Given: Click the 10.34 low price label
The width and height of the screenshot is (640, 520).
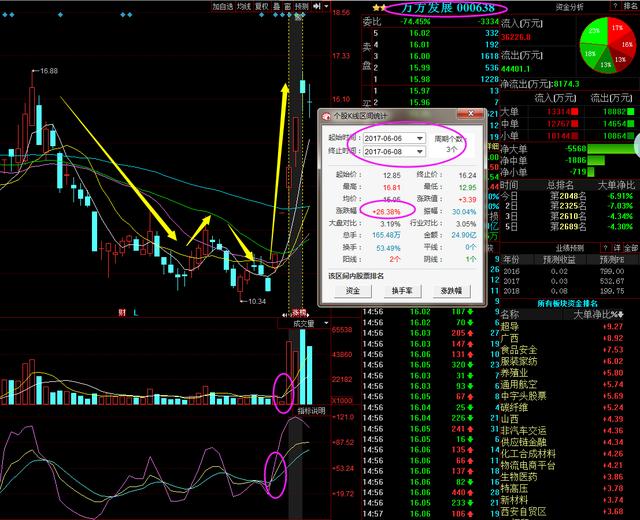Looking at the screenshot, I should pos(257,301).
